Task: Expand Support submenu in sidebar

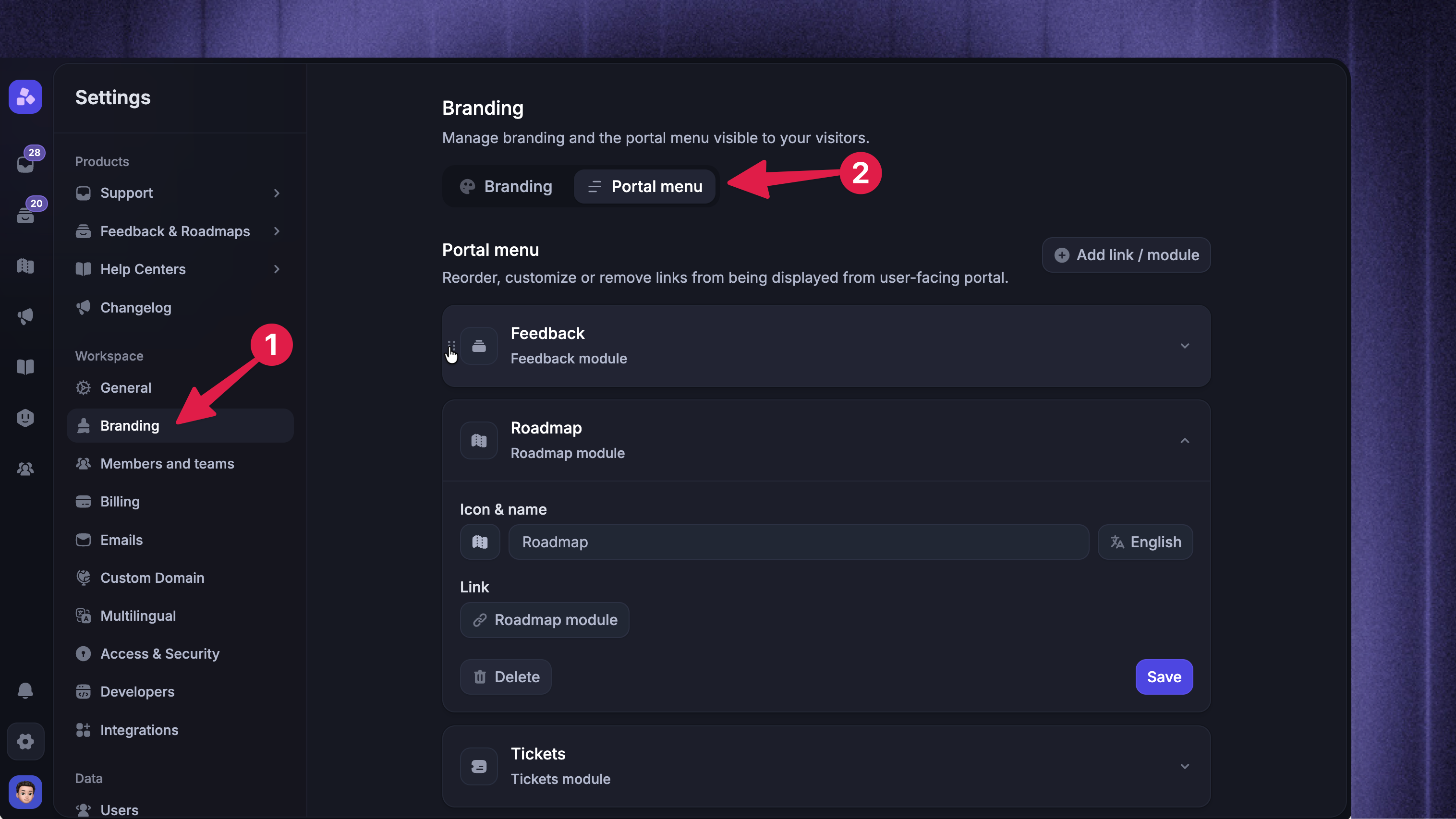Action: (x=277, y=193)
